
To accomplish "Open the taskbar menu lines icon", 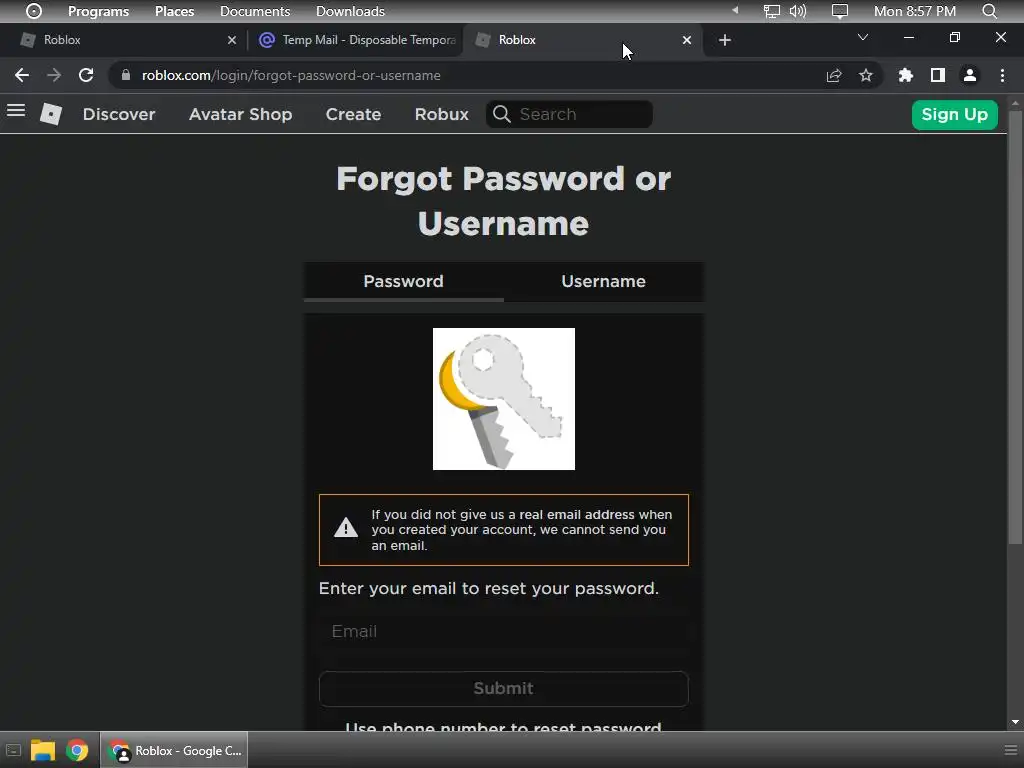I will 1010,750.
